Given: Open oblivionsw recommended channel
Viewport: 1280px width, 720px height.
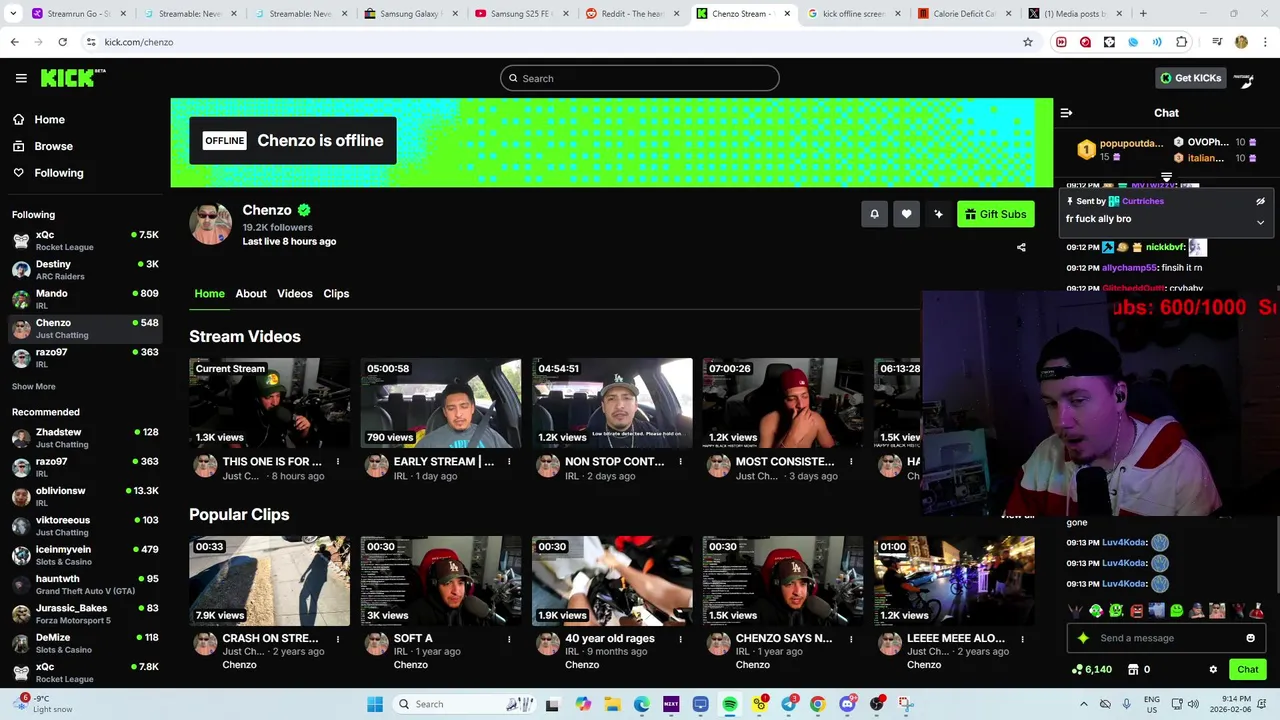Looking at the screenshot, I should click(x=85, y=496).
